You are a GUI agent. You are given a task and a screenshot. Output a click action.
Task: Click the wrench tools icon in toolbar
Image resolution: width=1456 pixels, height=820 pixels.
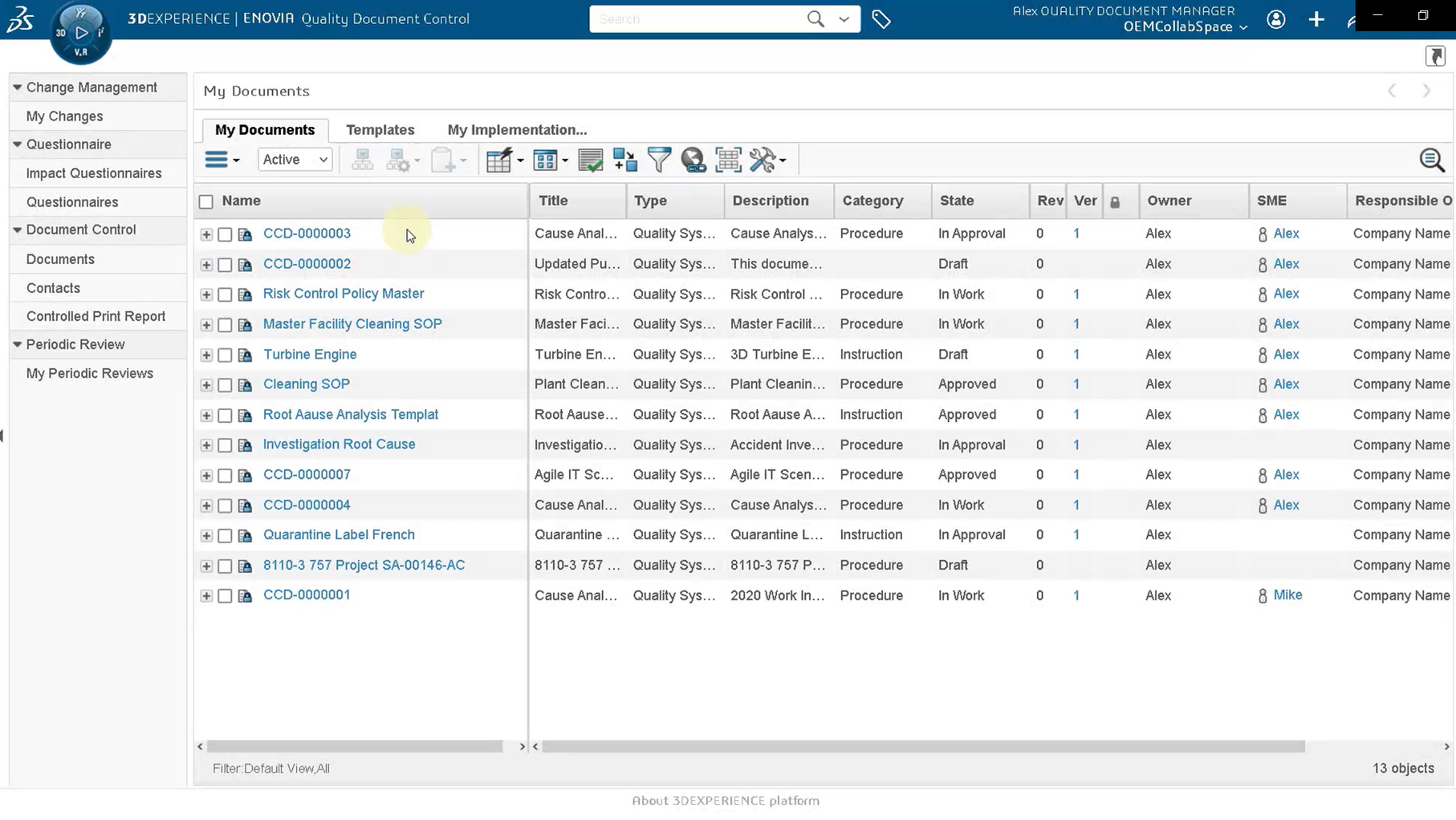coord(763,160)
